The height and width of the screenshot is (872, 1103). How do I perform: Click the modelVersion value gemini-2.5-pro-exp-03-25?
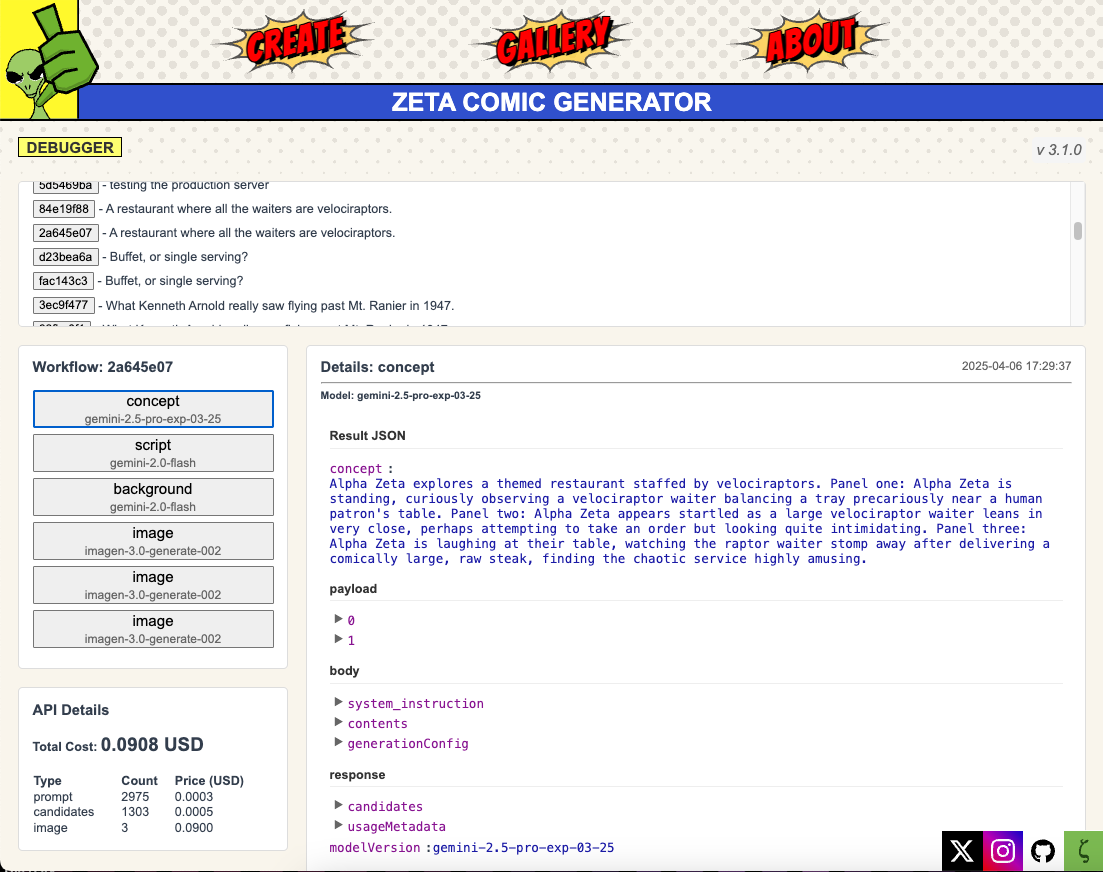point(523,847)
